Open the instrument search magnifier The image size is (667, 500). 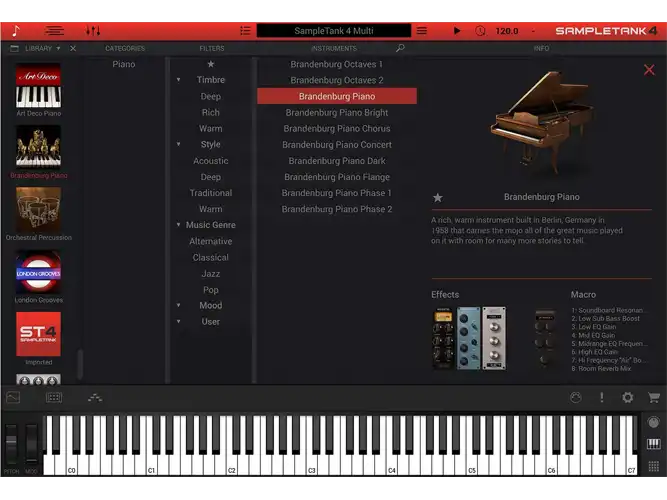click(x=400, y=48)
